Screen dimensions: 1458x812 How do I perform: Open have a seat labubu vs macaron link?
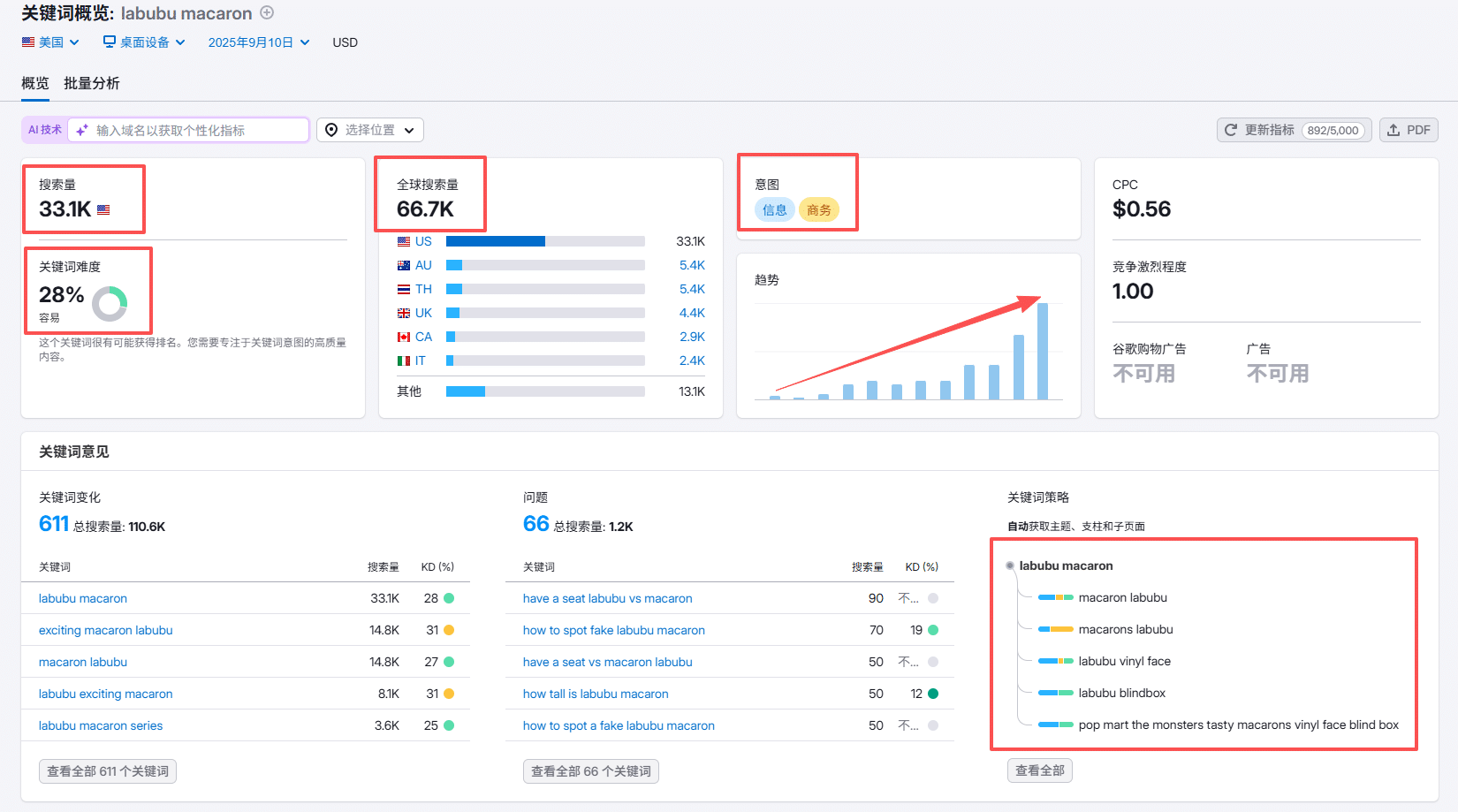tap(608, 598)
